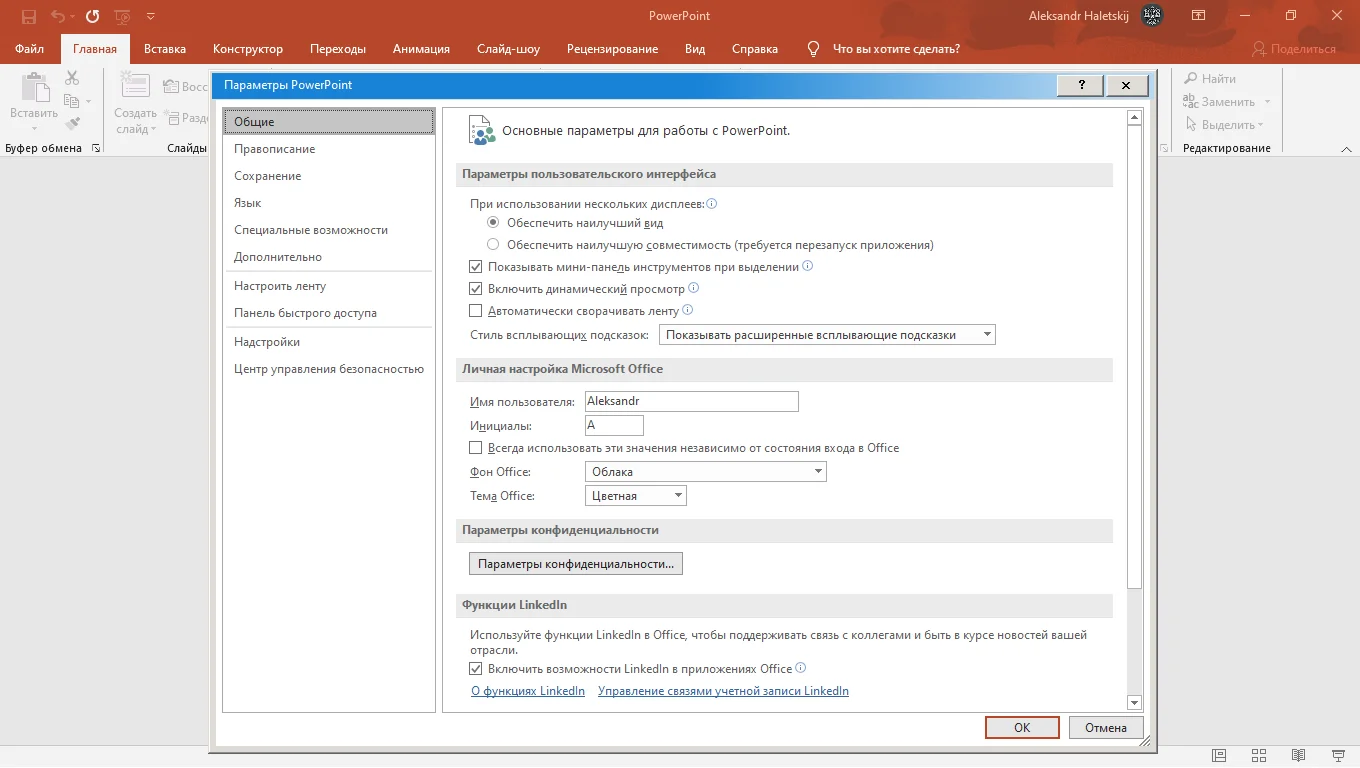The image size is (1360, 768).
Task: Open 'Управление связями учетной записи LinkedIn' link
Action: point(723,691)
